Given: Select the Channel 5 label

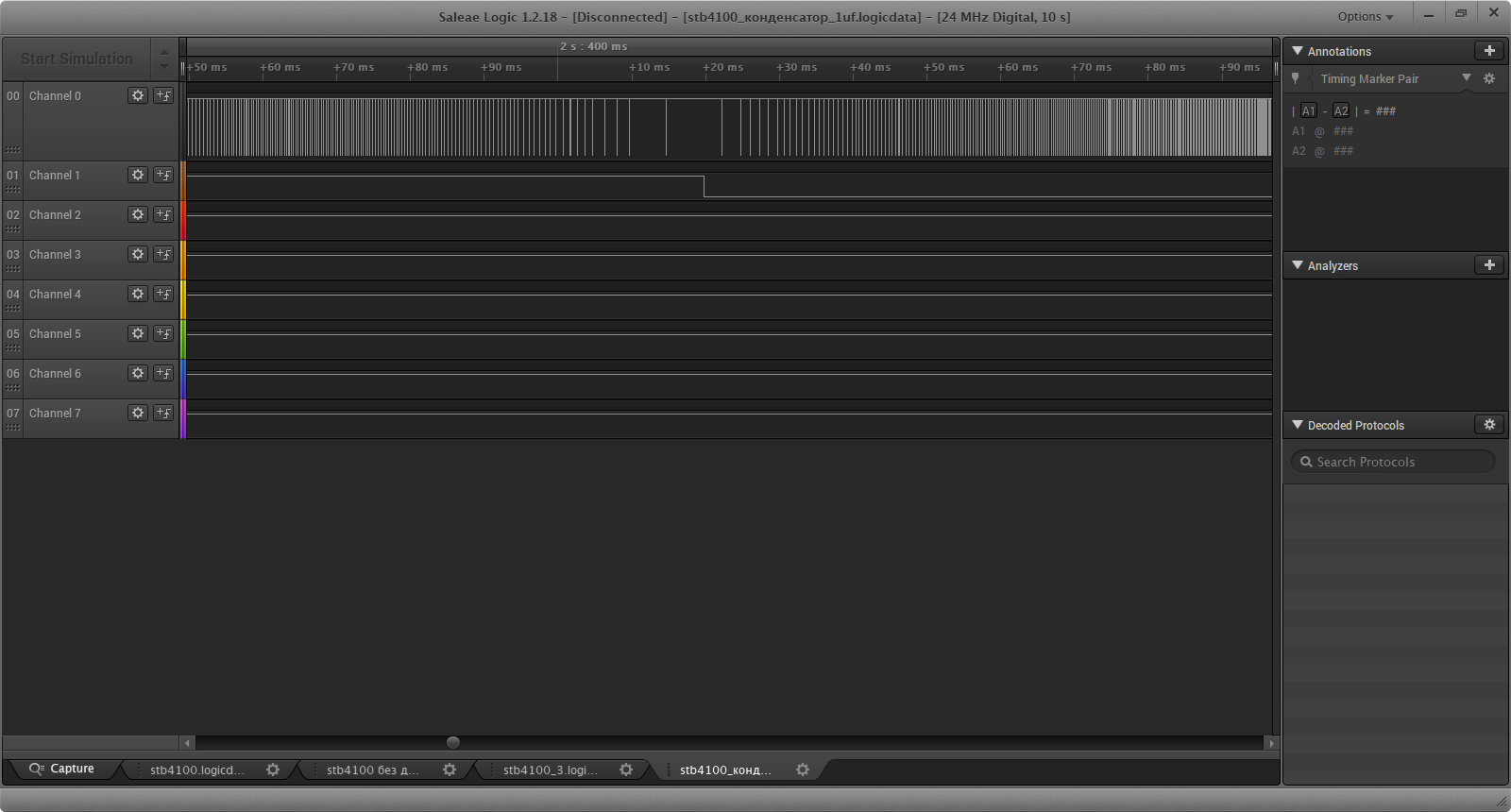Looking at the screenshot, I should [55, 333].
